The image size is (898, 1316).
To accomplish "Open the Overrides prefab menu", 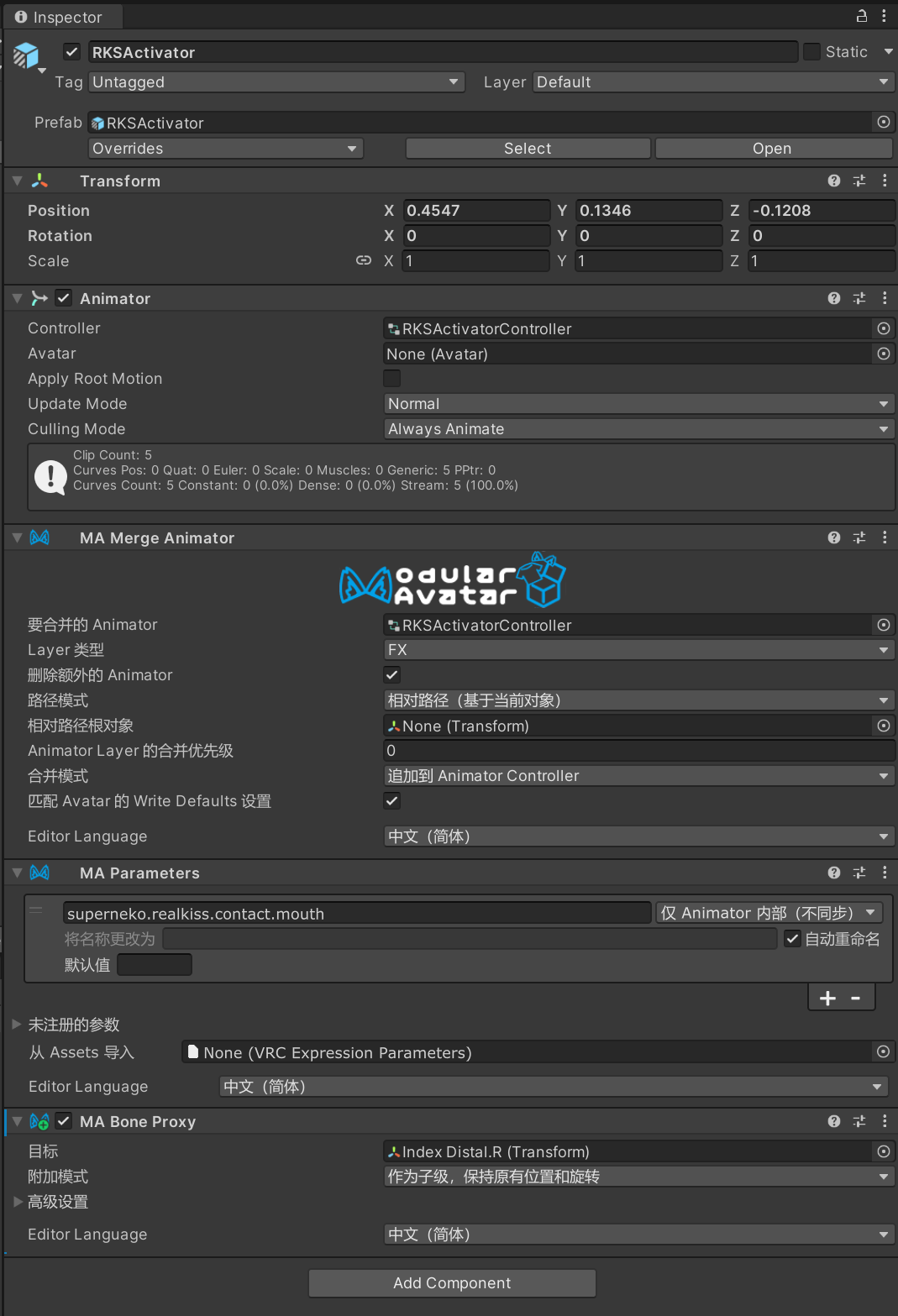I will coord(225,149).
